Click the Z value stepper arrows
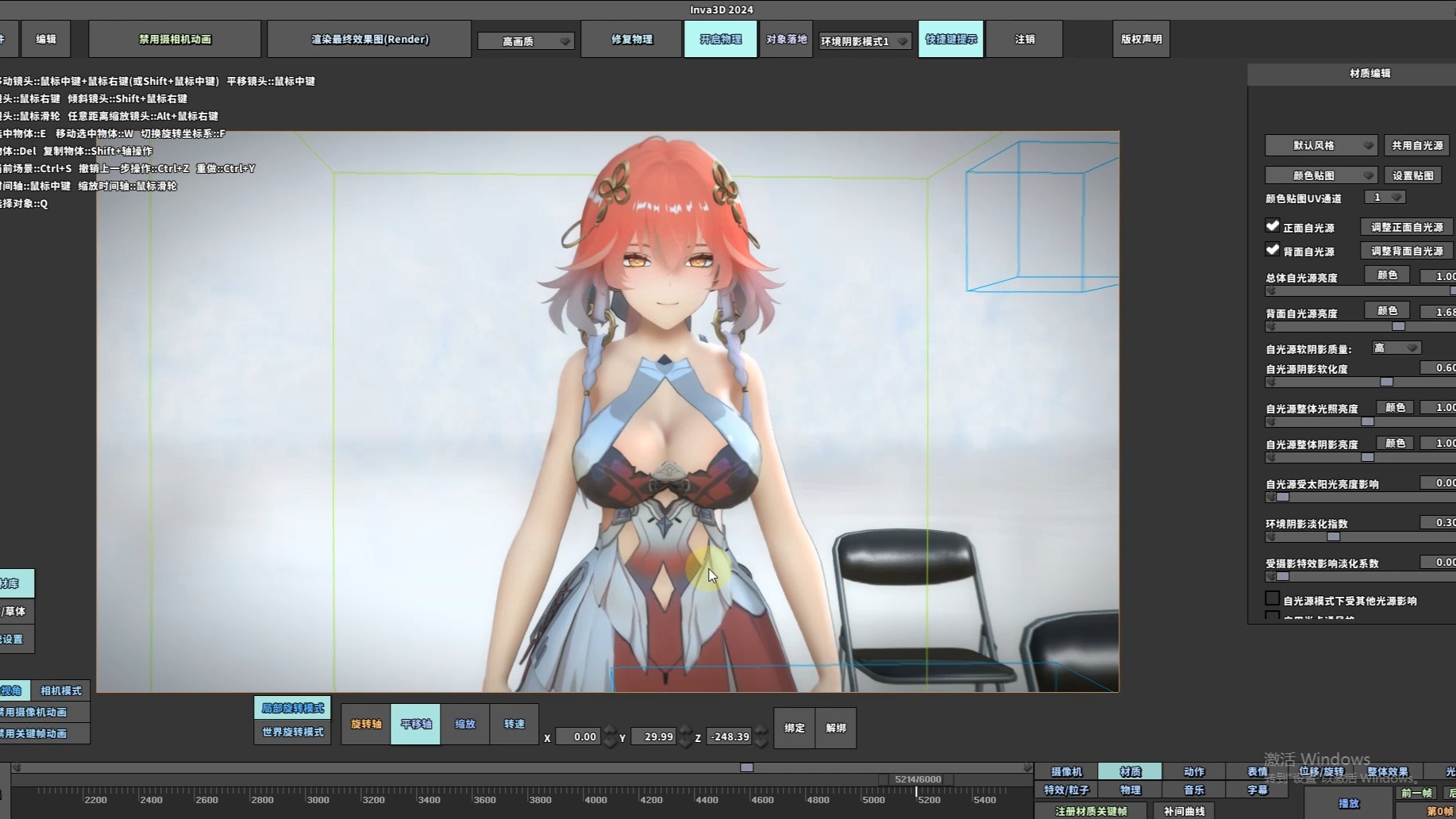 761,736
